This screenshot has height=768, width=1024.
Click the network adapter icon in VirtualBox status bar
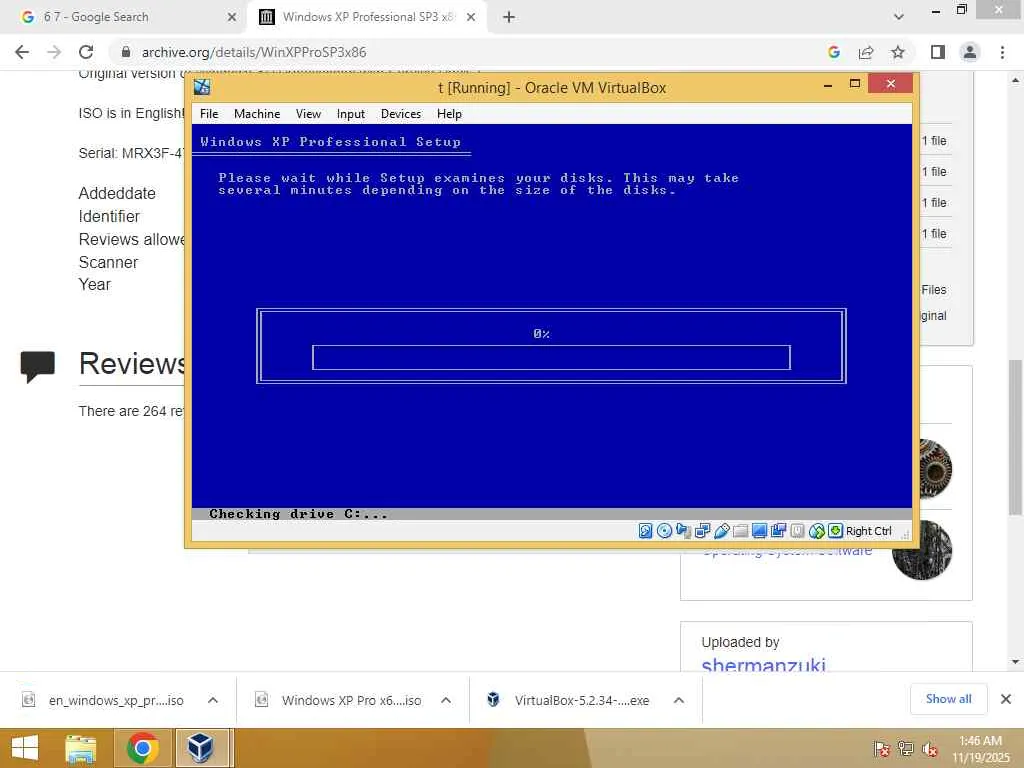pos(702,531)
